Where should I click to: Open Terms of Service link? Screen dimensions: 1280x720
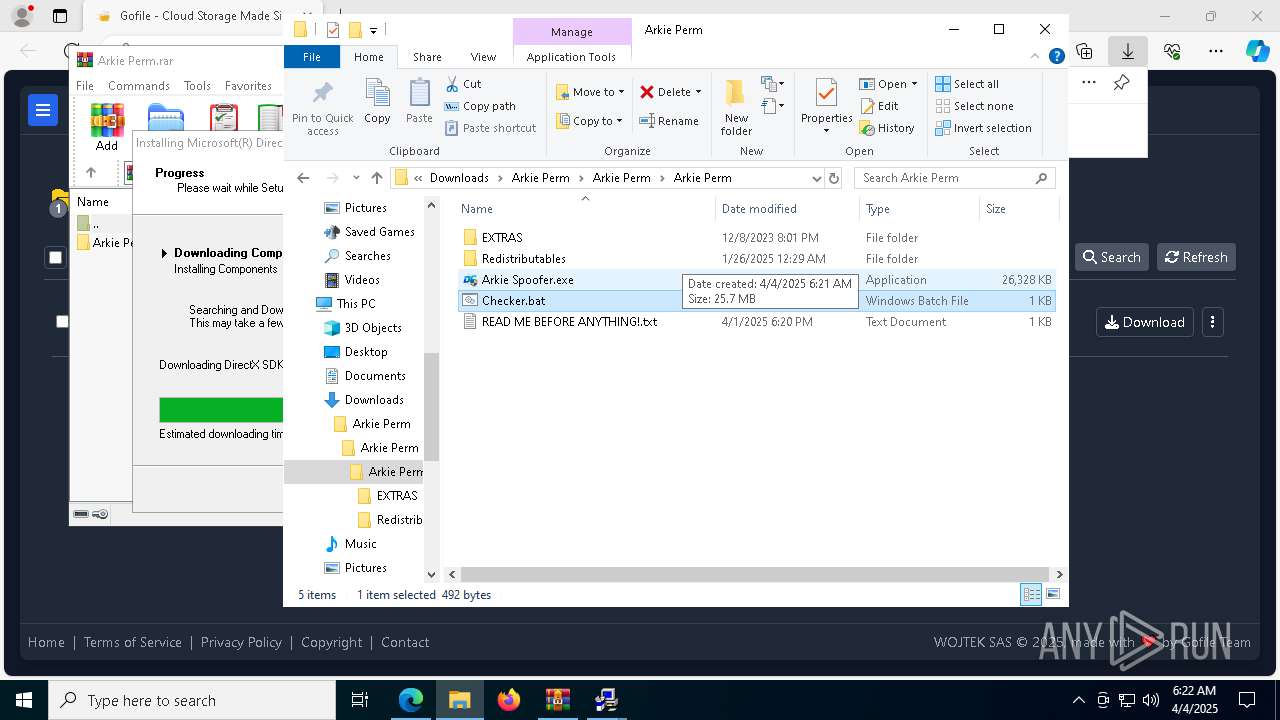[132, 642]
